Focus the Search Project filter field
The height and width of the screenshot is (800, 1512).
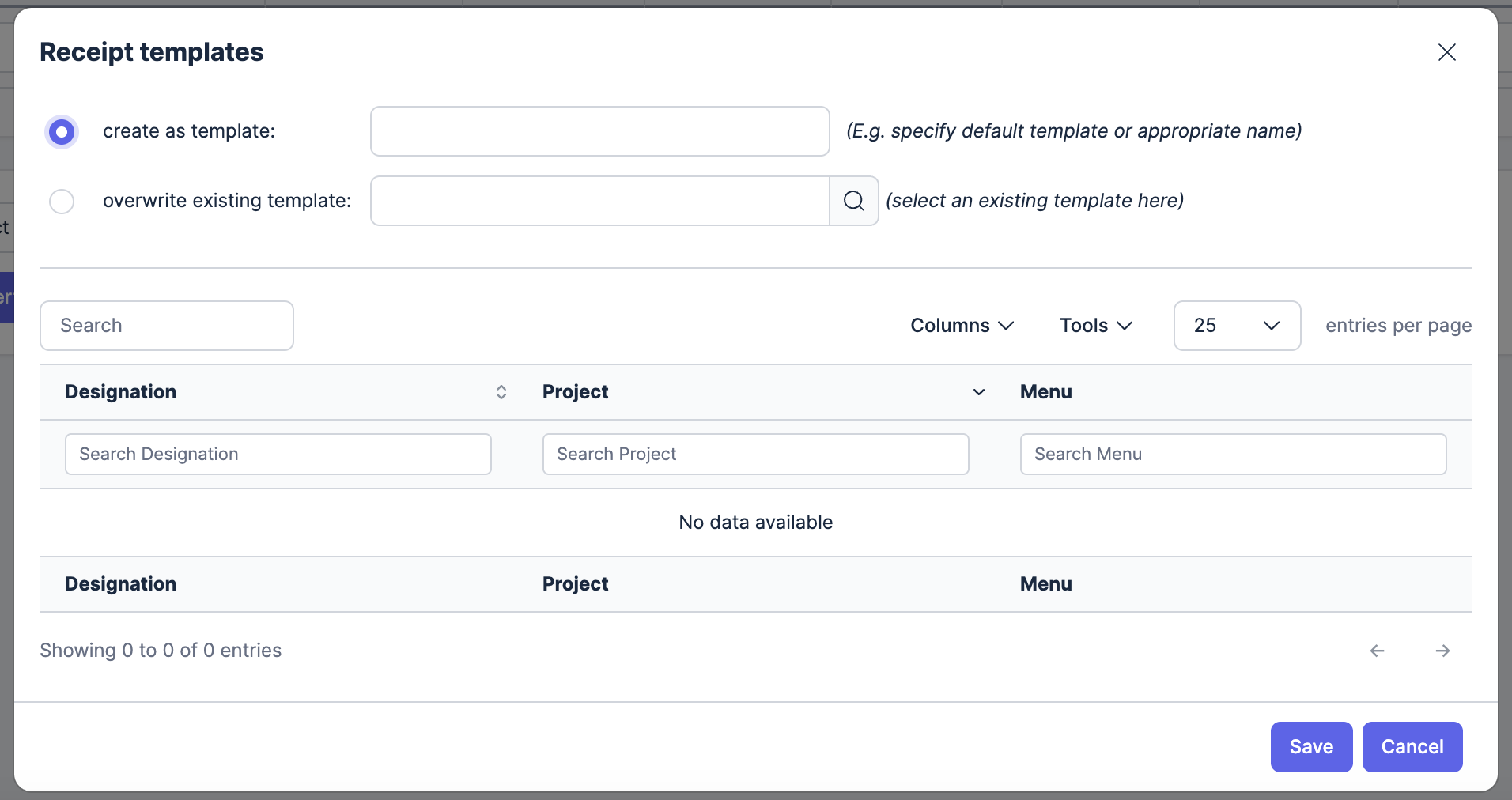755,455
